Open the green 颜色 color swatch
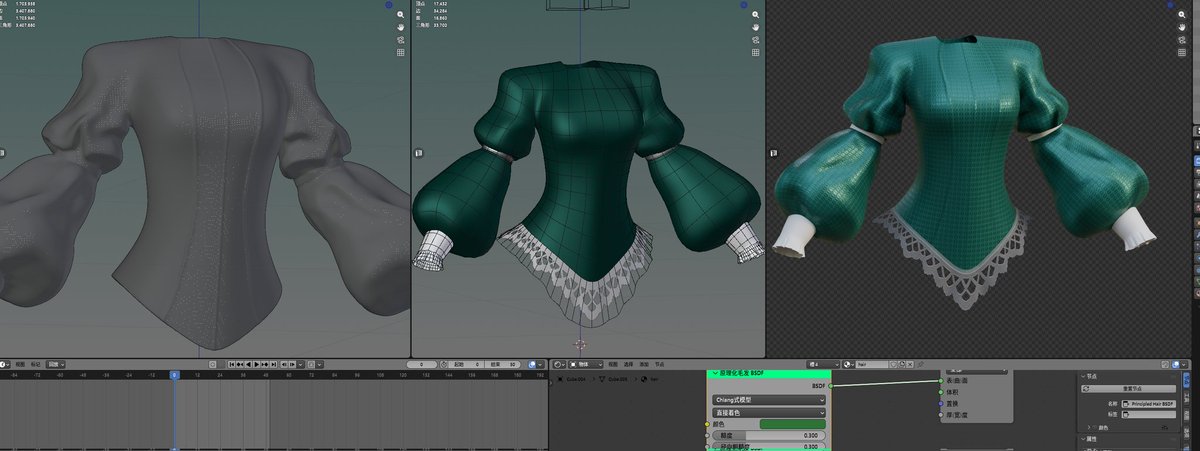Screen dimensions: 1200x451 coord(792,424)
